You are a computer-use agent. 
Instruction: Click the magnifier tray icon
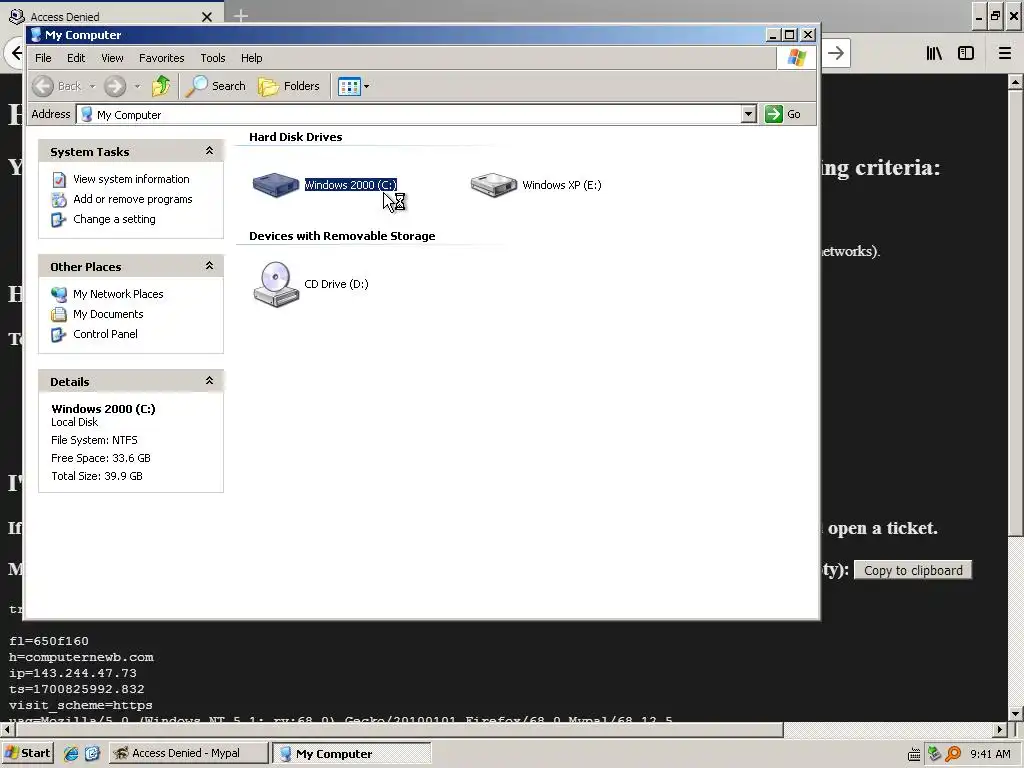coord(953,754)
